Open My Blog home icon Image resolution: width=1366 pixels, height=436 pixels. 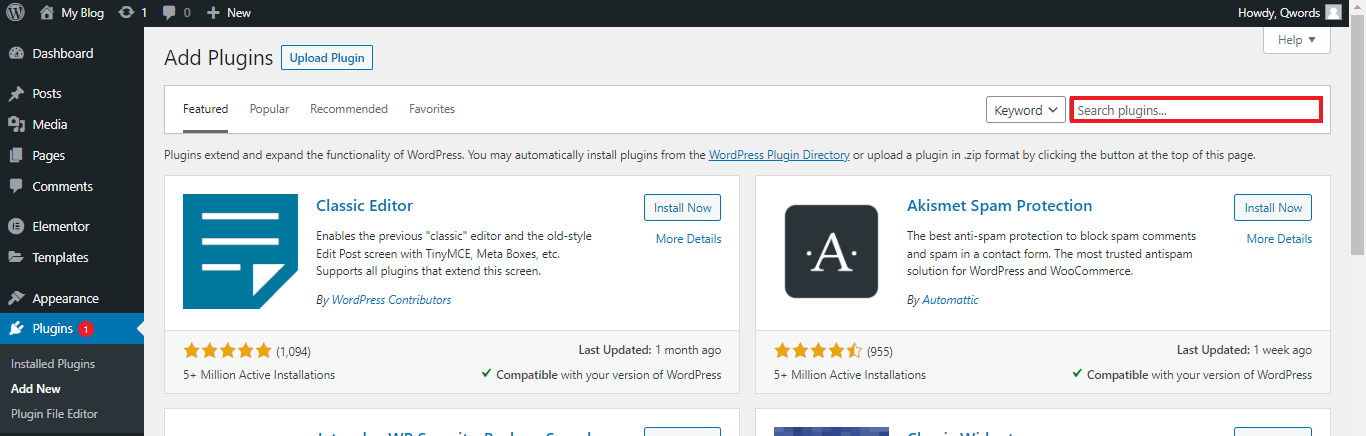(x=47, y=12)
